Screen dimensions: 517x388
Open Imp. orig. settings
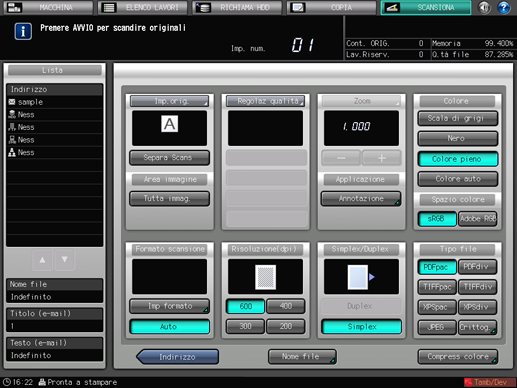click(x=169, y=101)
